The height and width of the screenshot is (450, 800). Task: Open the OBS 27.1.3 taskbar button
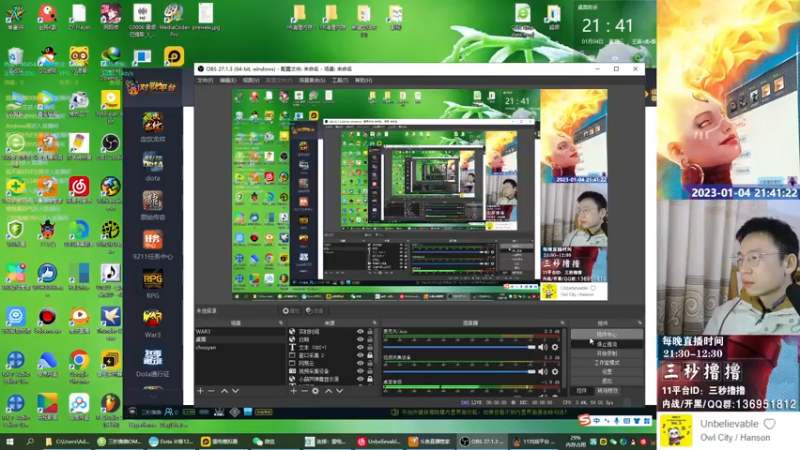coord(481,442)
